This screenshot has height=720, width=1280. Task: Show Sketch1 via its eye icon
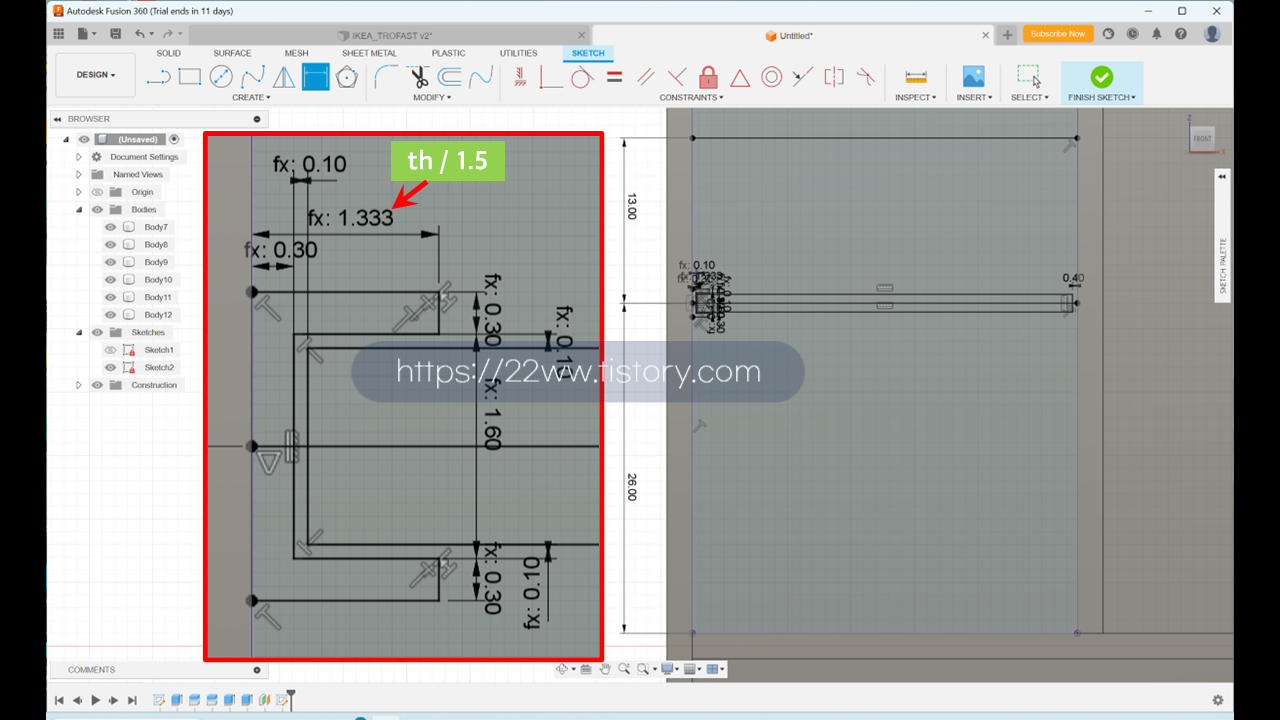pos(111,350)
